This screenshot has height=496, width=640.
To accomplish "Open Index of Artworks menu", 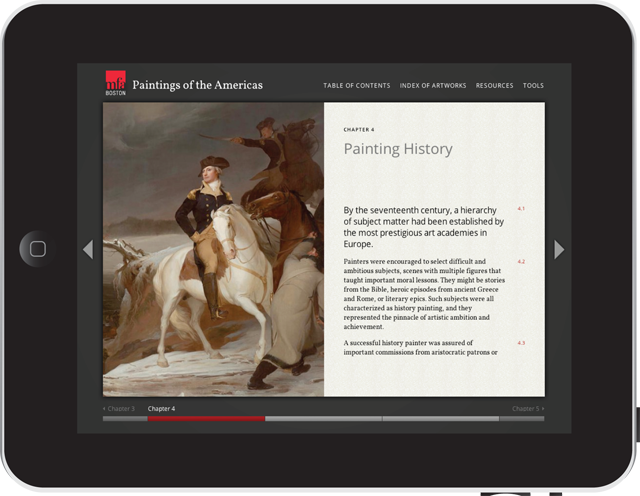I will [x=433, y=86].
